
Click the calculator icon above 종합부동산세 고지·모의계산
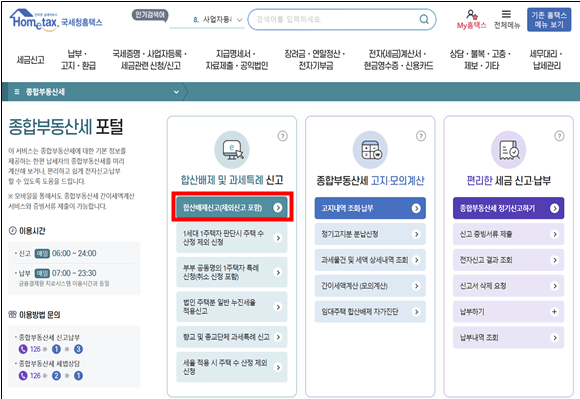pos(370,150)
